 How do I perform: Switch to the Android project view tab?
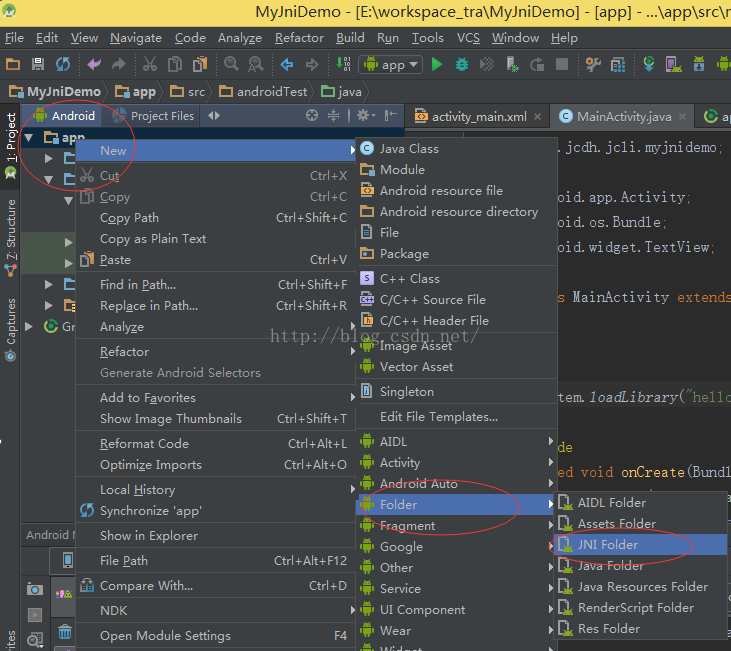pyautogui.click(x=65, y=116)
